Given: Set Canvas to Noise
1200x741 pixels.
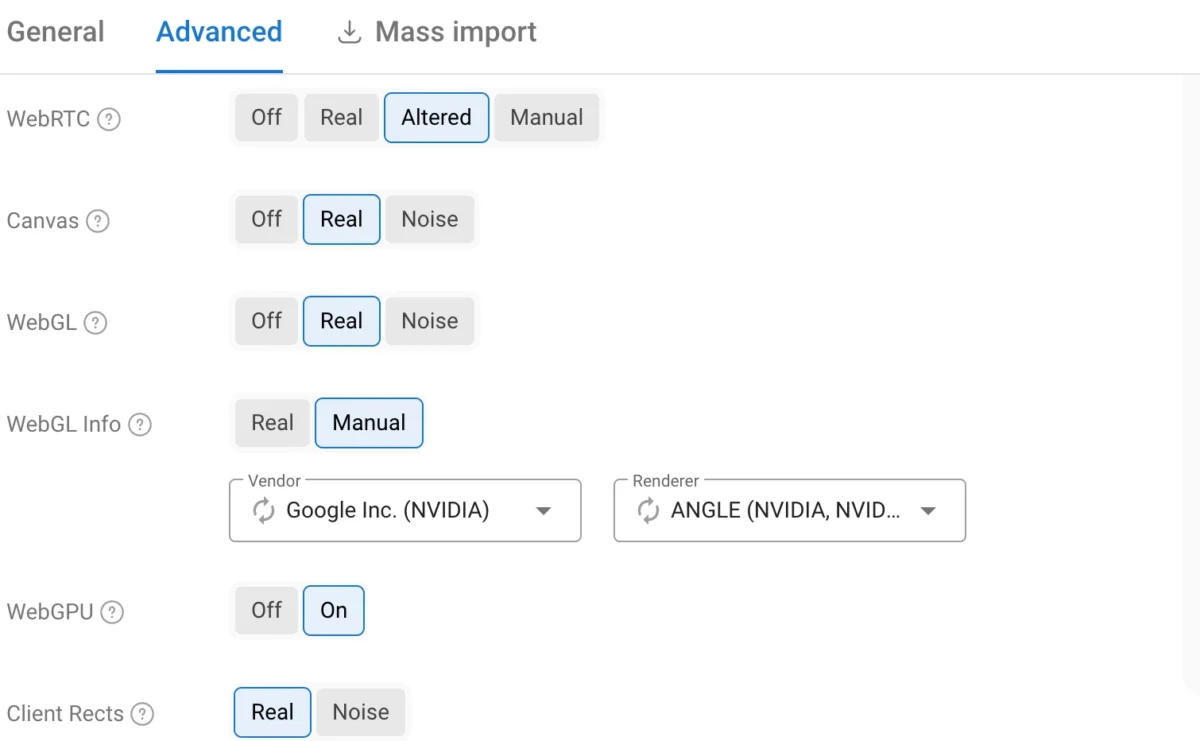Looking at the screenshot, I should coord(430,219).
